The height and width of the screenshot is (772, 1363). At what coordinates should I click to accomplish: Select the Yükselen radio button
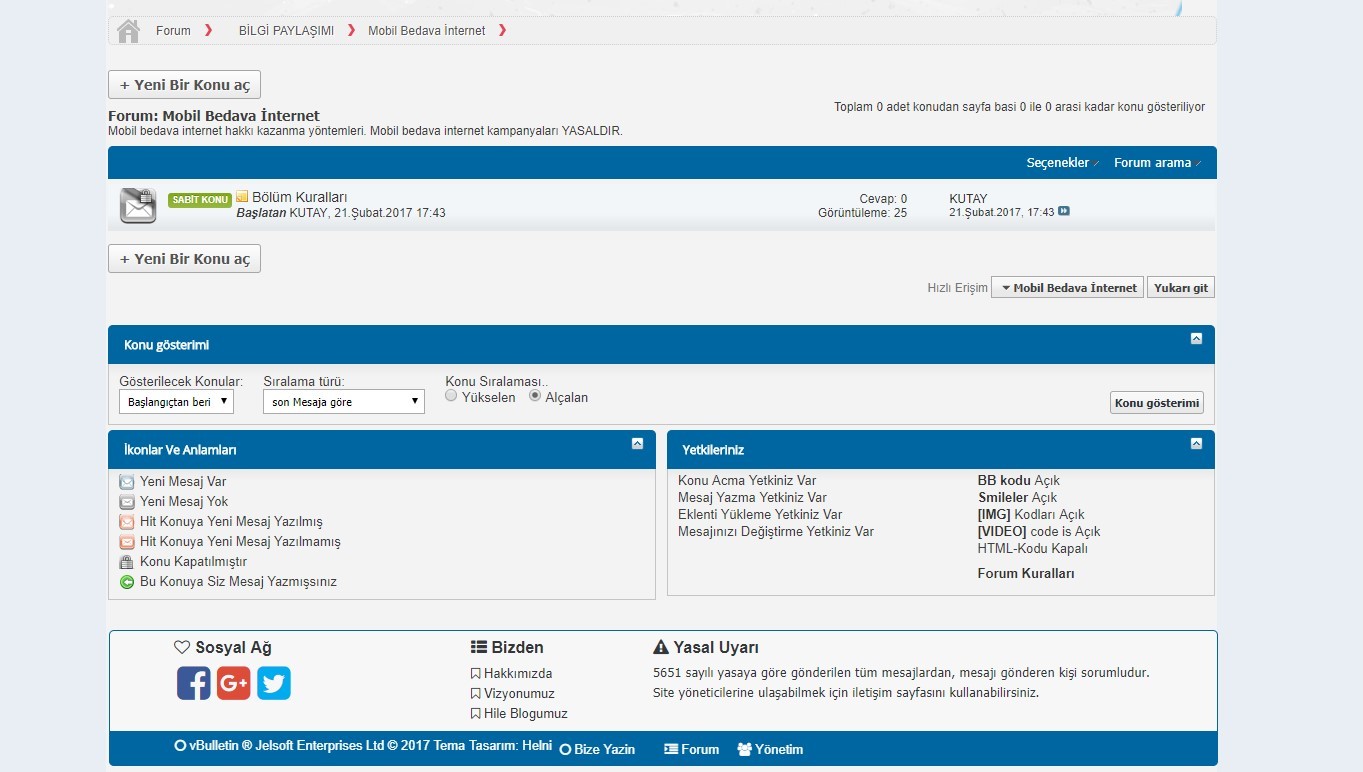(x=452, y=396)
